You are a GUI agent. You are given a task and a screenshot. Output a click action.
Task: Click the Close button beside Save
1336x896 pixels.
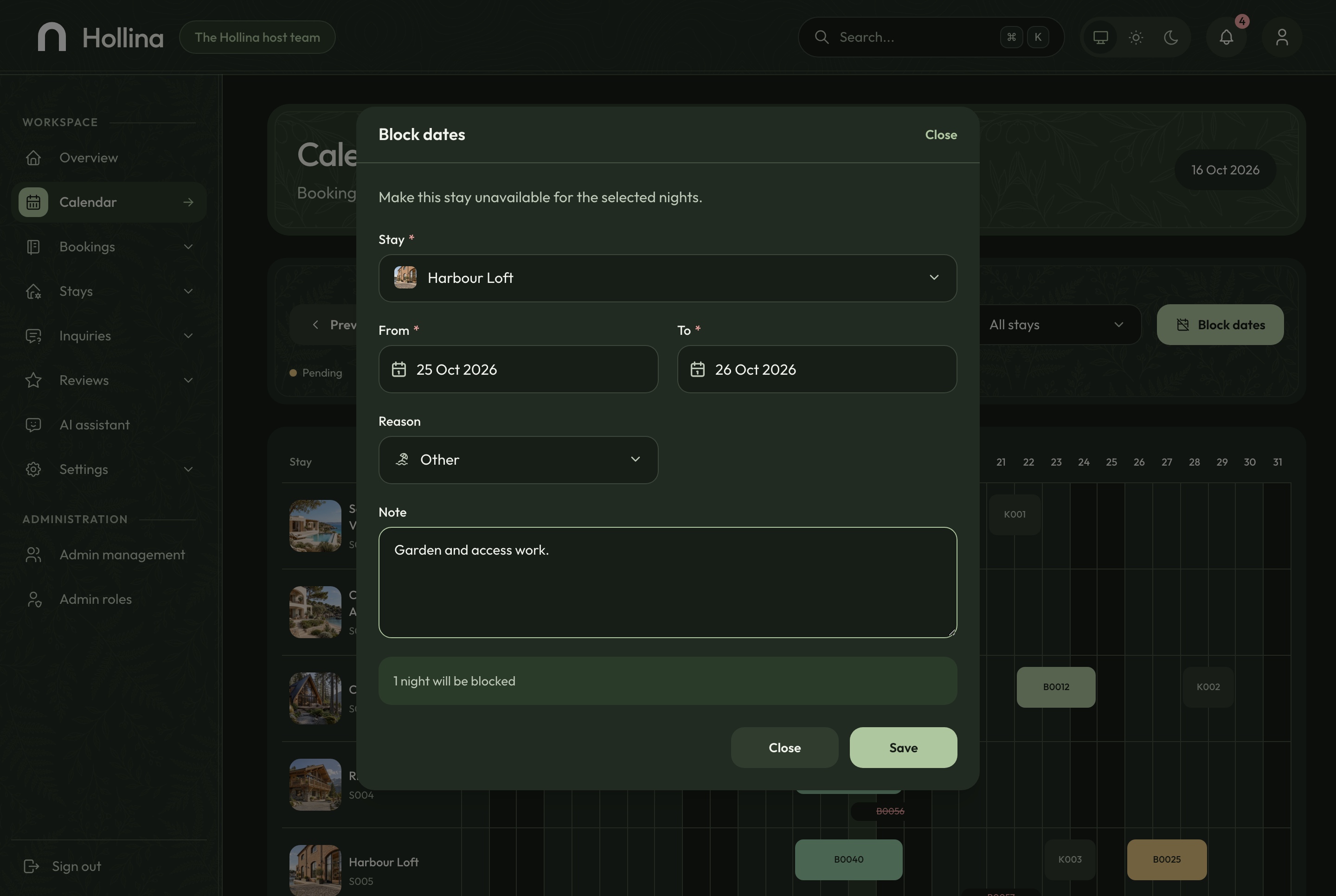(784, 748)
